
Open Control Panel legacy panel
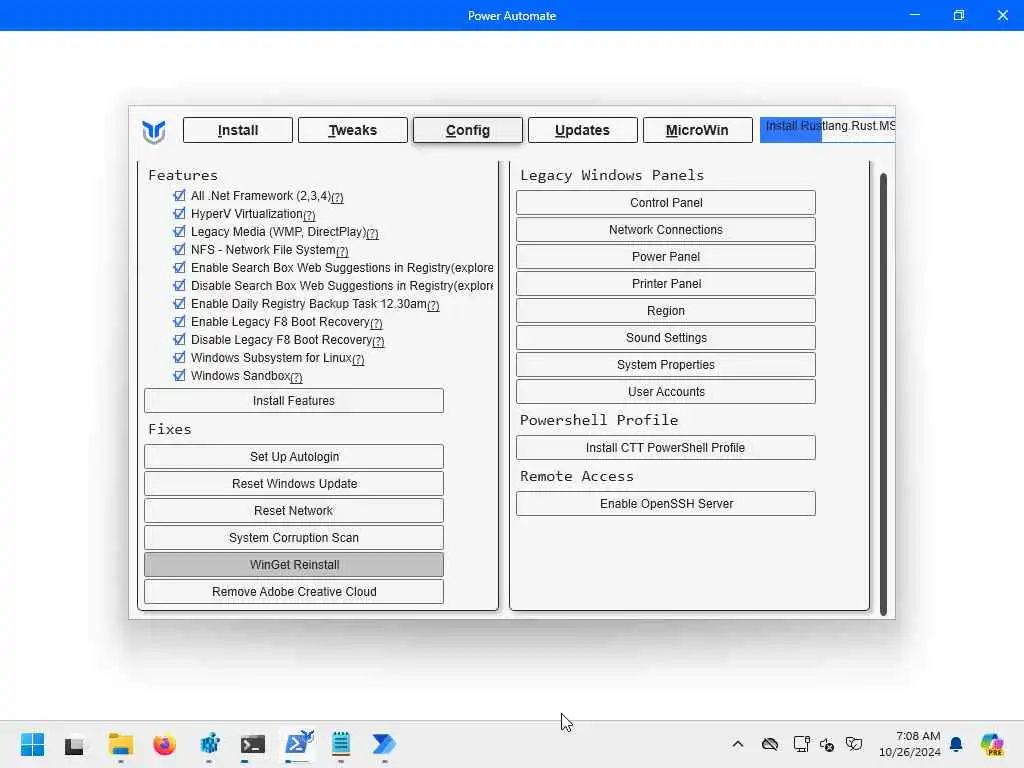click(x=665, y=202)
